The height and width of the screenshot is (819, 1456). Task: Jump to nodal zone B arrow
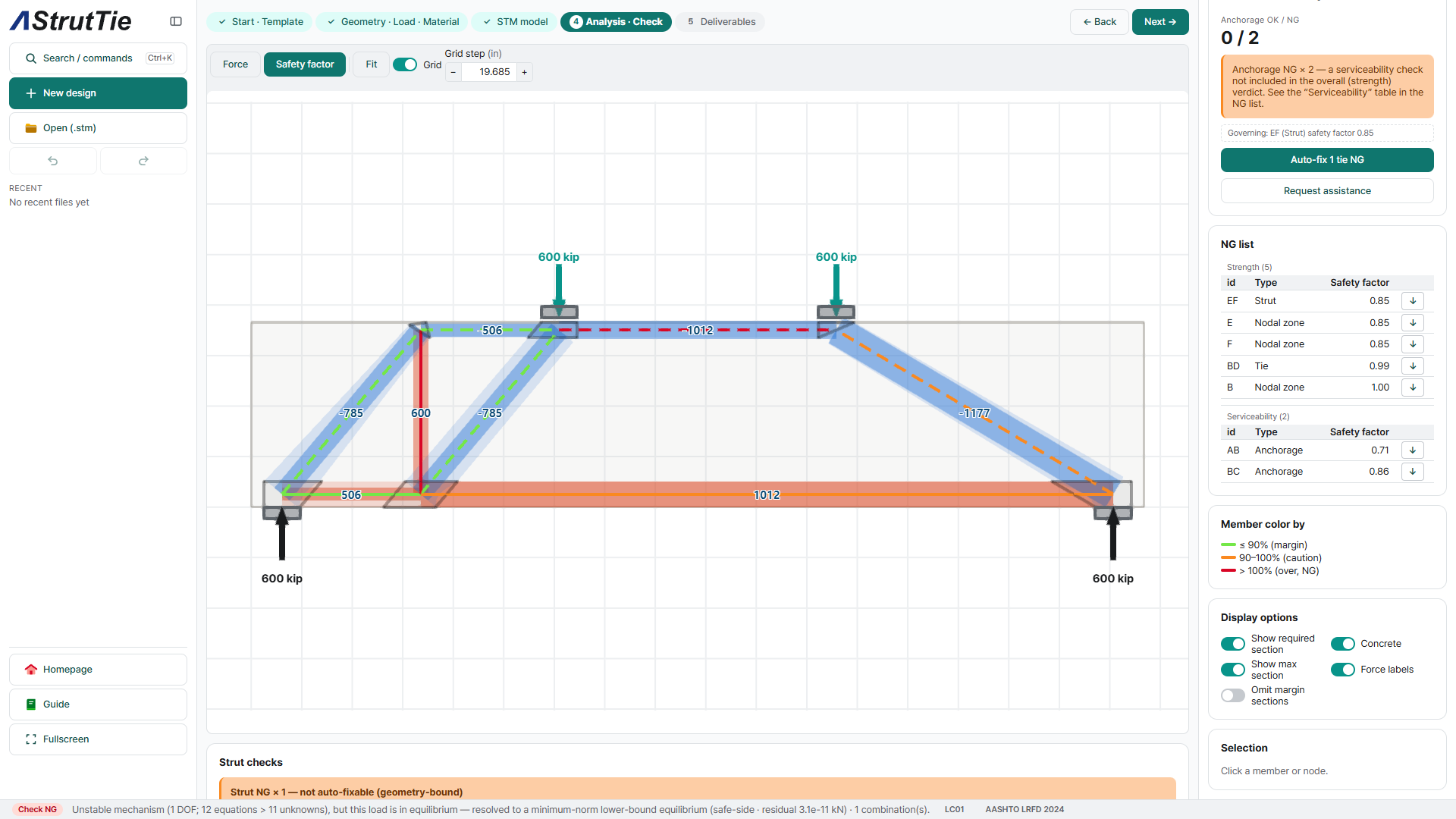[x=1413, y=388]
